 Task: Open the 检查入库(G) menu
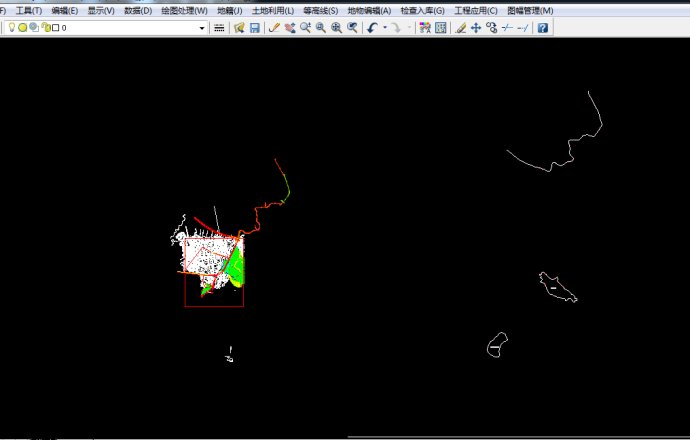tap(422, 10)
